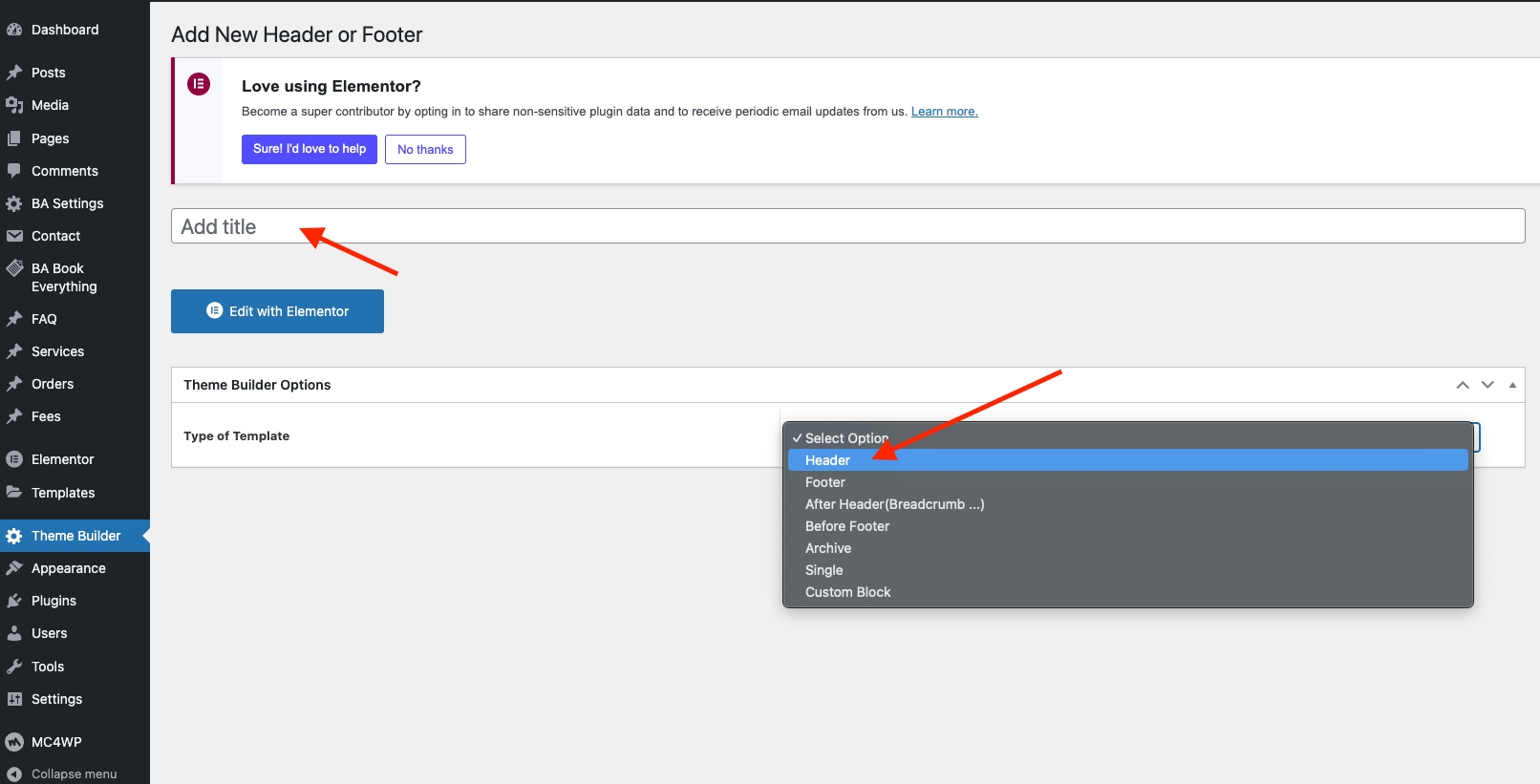Click the Tools wrench icon

[x=14, y=667]
